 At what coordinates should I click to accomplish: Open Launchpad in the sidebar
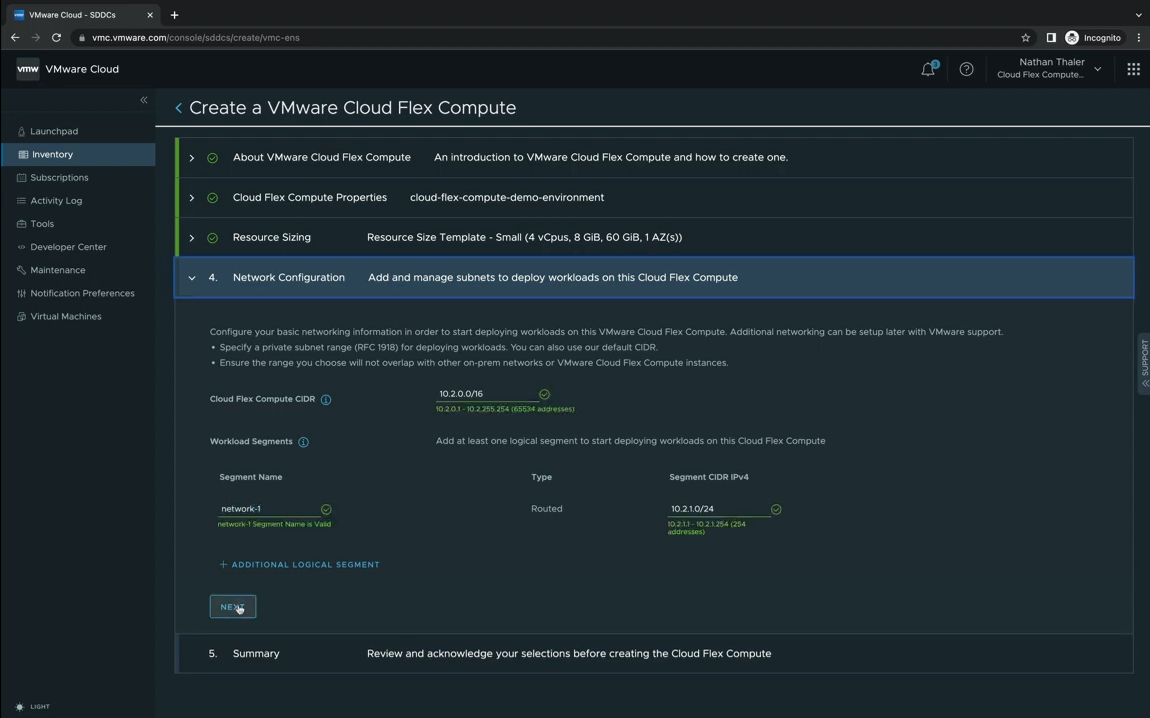click(x=54, y=131)
